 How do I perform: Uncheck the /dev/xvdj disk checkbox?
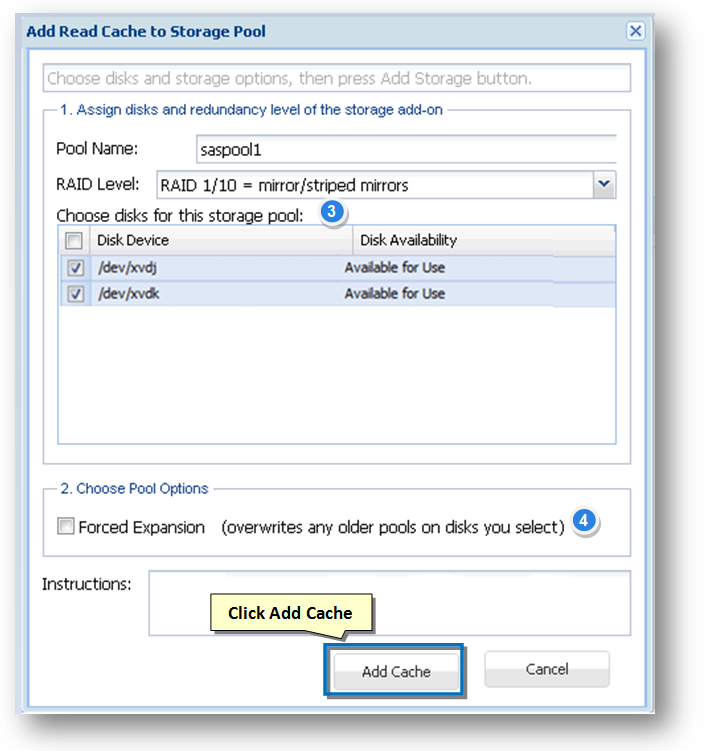click(x=75, y=268)
